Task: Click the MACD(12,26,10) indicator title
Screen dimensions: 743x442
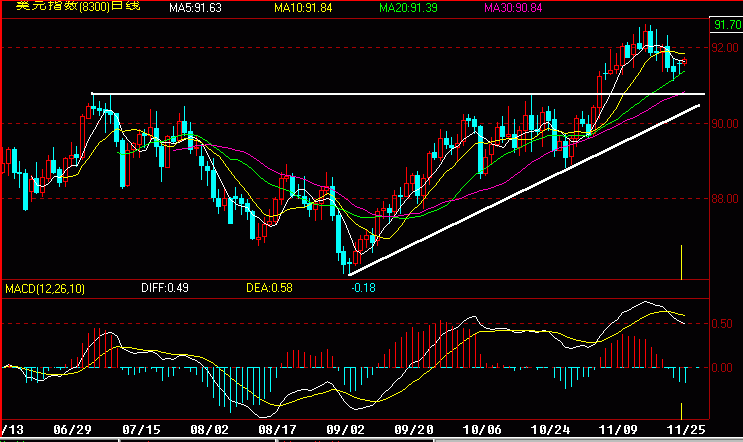Action: pyautogui.click(x=45, y=289)
